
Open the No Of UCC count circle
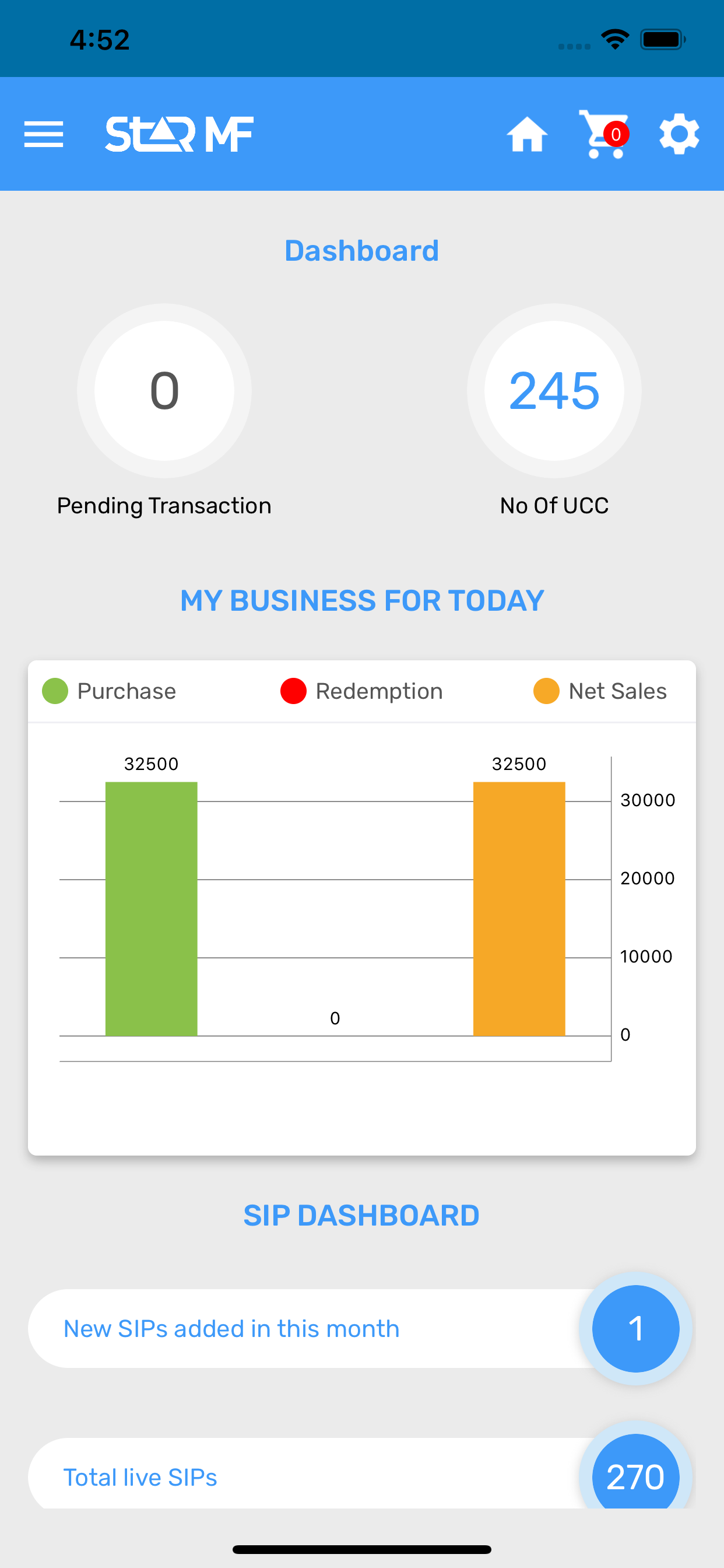click(554, 391)
